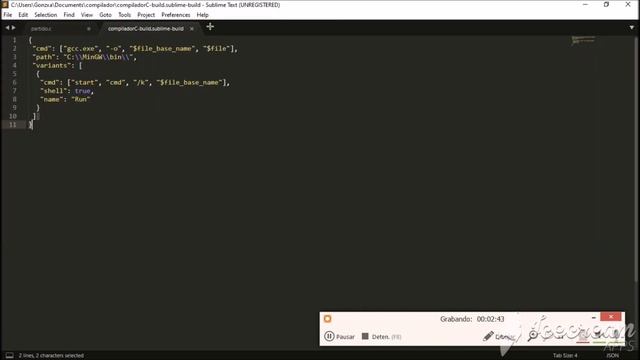This screenshot has height=360, width=640.
Task: Click line number 11 in gutter
Action: (x=13, y=124)
